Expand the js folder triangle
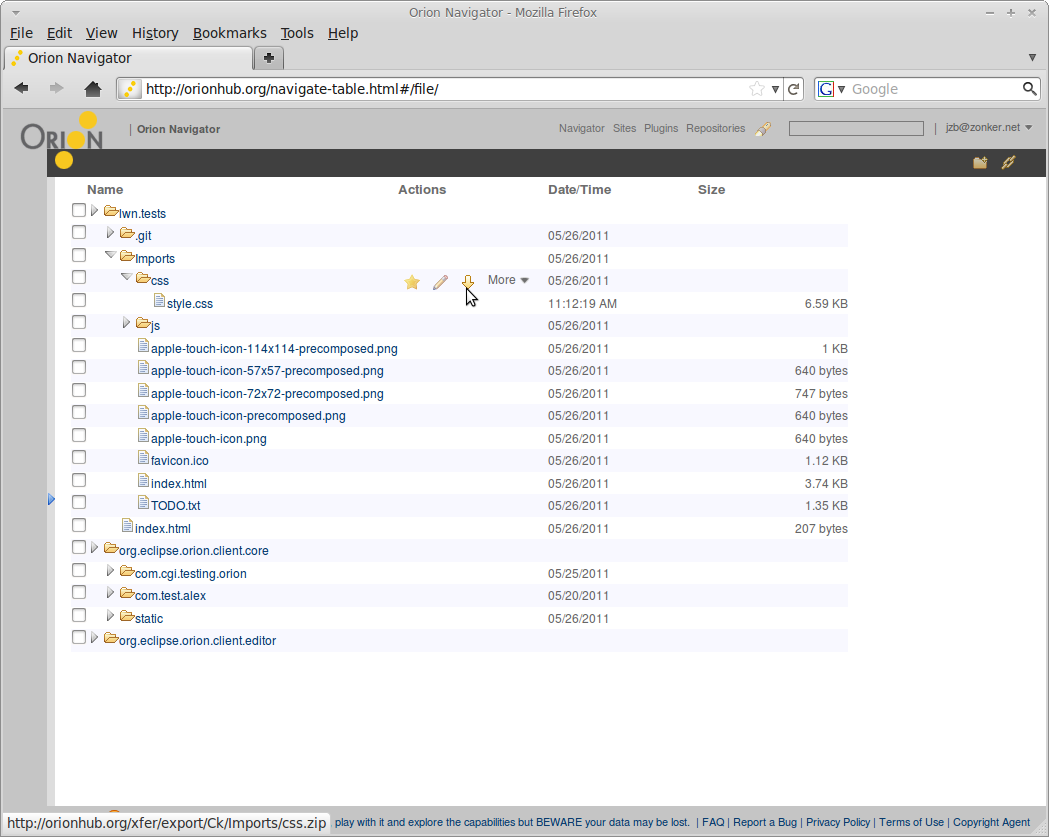The width and height of the screenshot is (1049, 837). pos(126,323)
